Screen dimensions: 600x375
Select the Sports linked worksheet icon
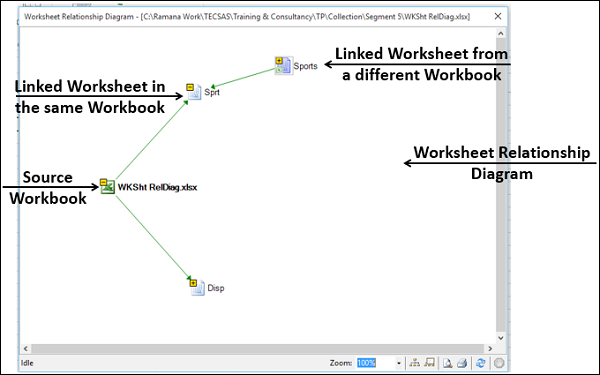click(284, 66)
